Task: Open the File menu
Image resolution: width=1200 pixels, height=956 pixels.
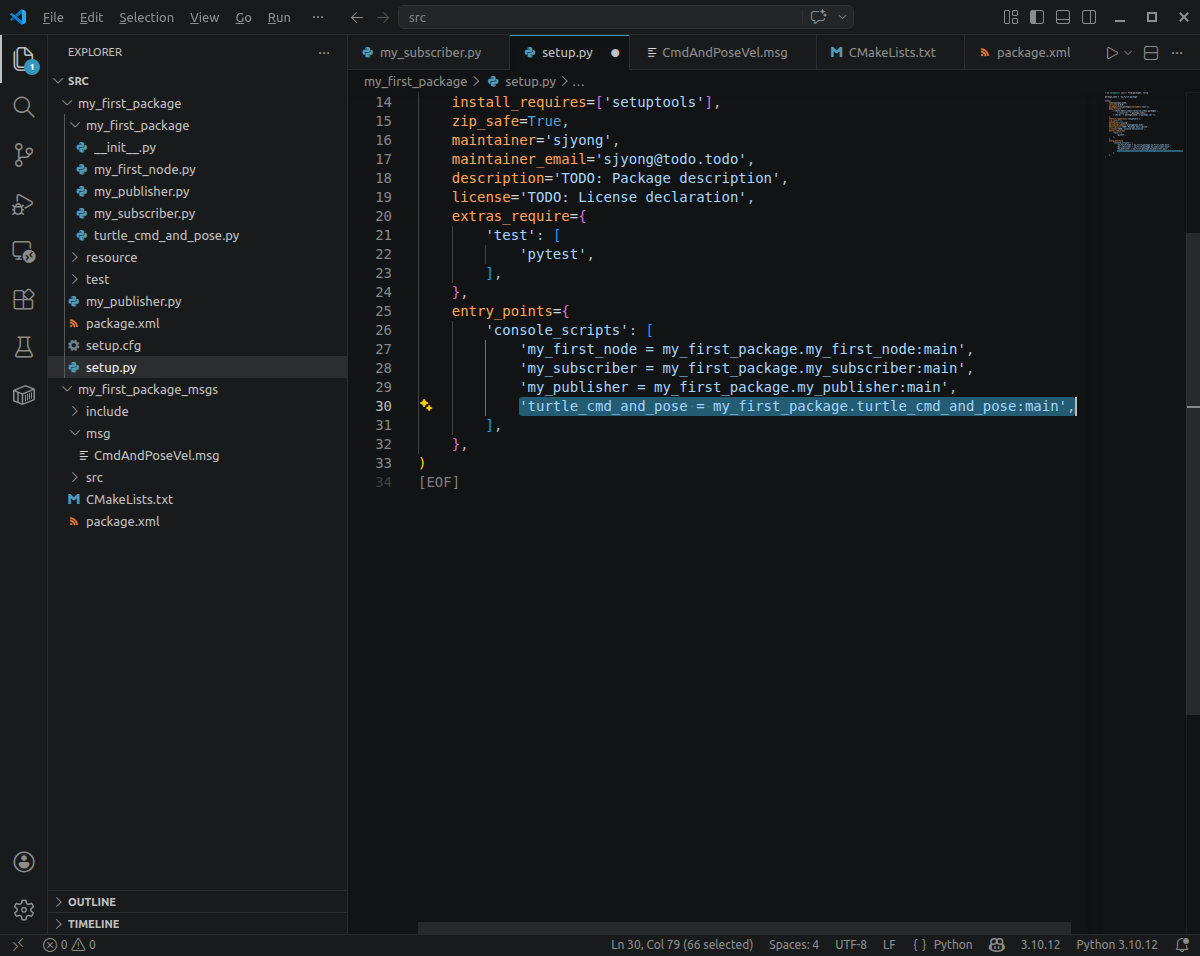Action: coord(53,18)
